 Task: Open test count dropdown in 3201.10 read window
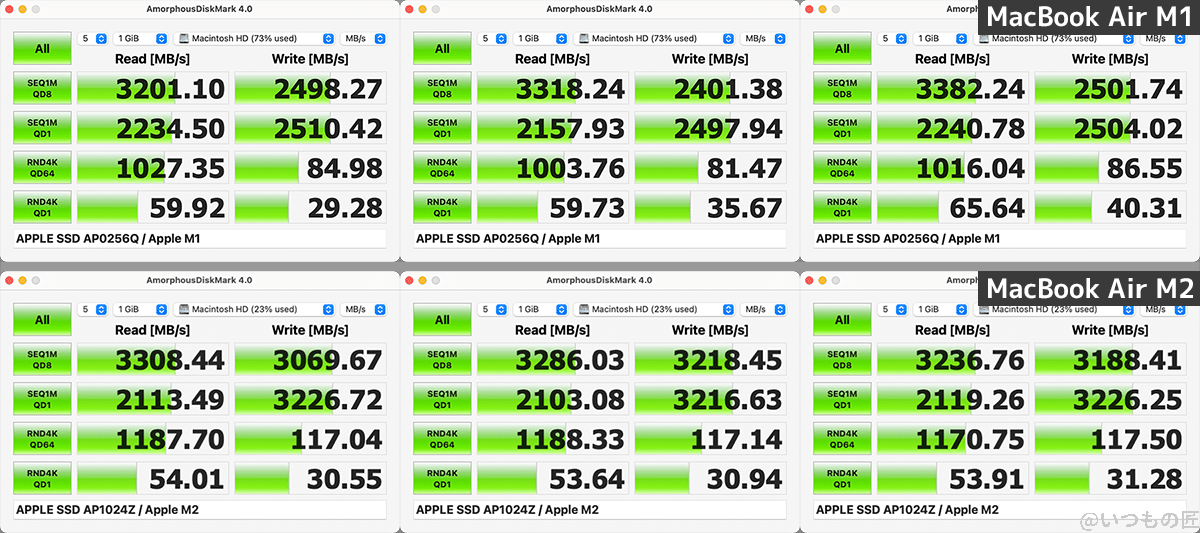pyautogui.click(x=93, y=39)
